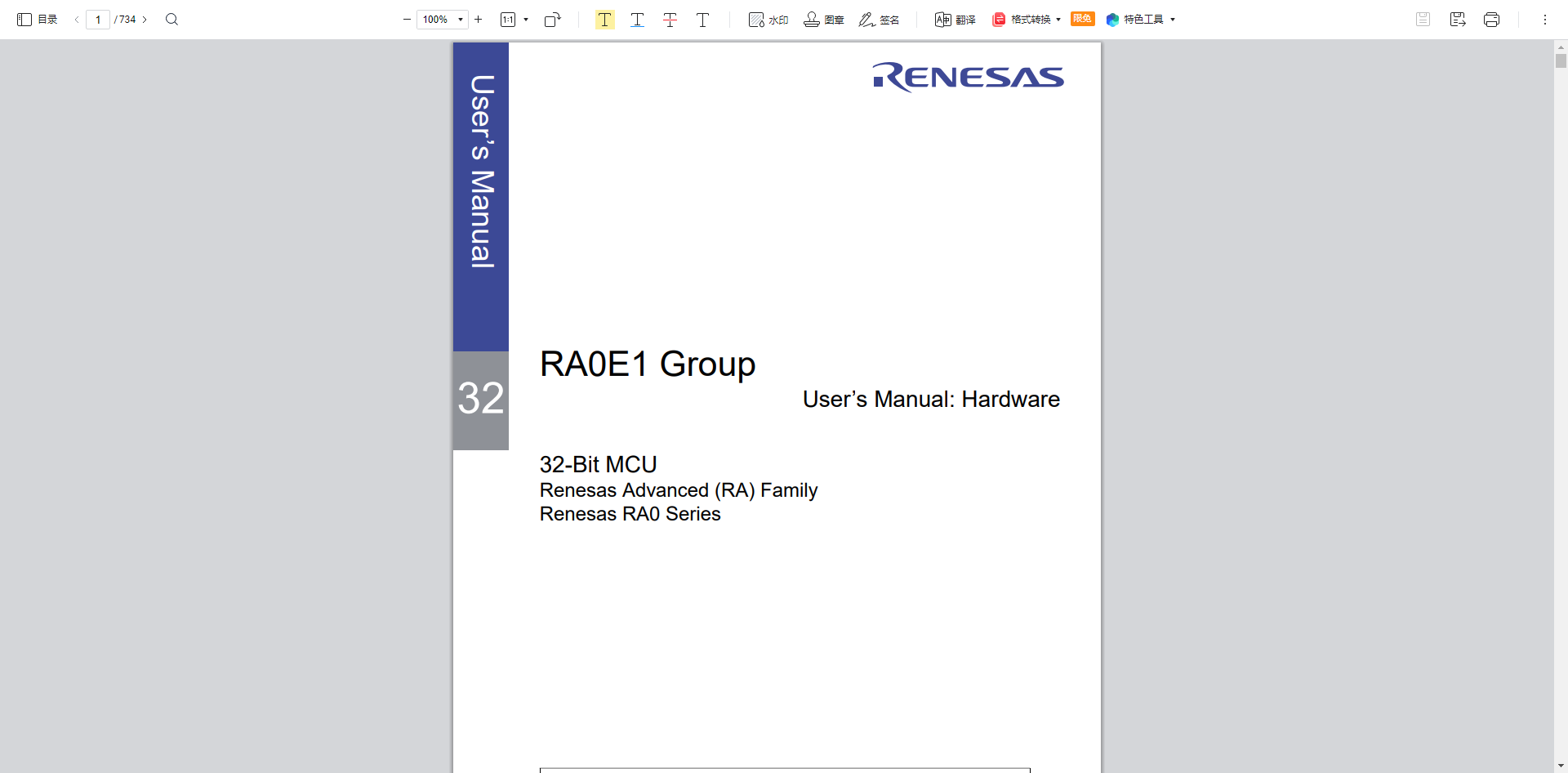Viewport: 1568px width, 773px height.
Task: Click the page number input field
Action: pos(98,20)
